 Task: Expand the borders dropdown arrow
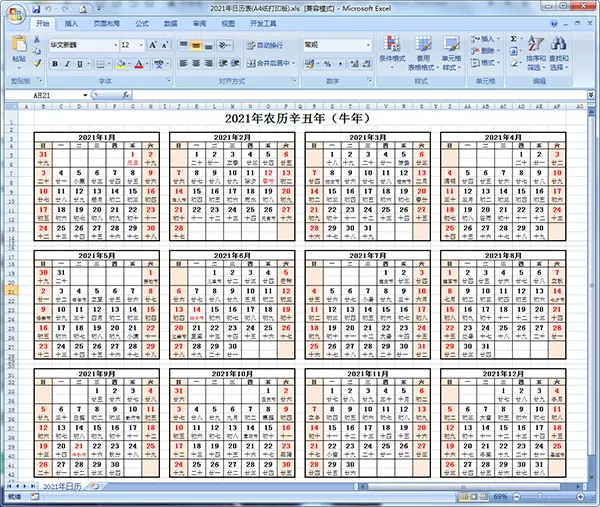(x=109, y=64)
